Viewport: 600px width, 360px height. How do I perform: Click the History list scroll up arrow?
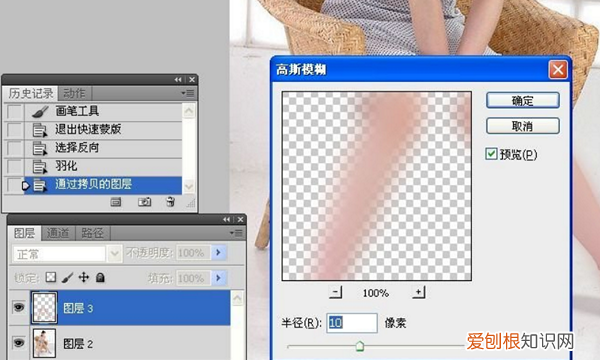[x=189, y=111]
